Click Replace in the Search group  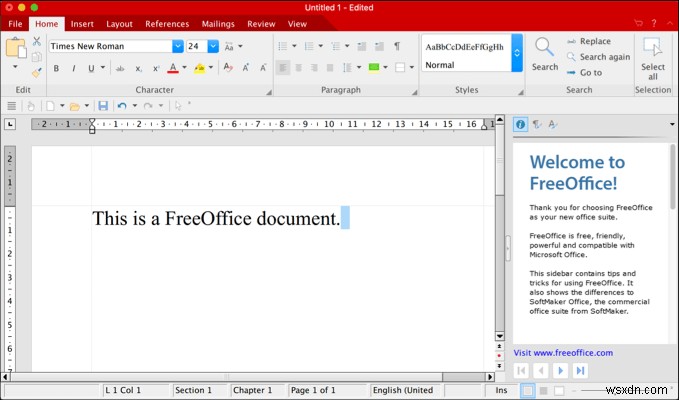(x=589, y=41)
